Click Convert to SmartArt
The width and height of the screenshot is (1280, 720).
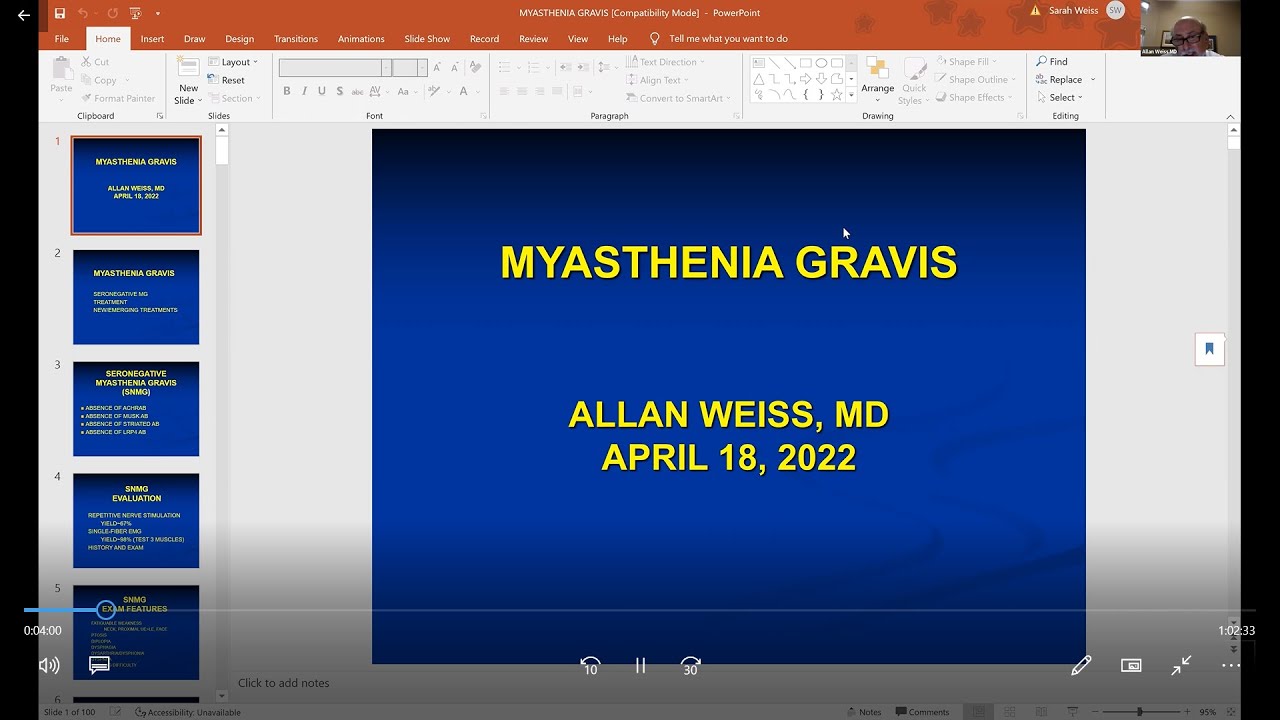coord(679,98)
